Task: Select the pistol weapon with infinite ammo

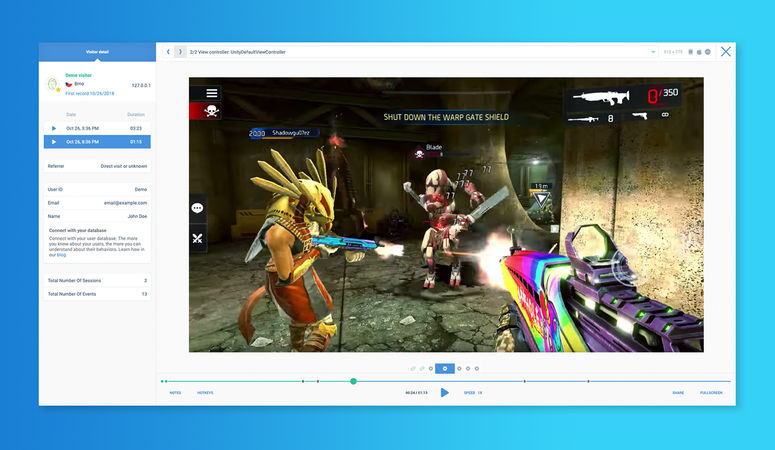Action: pos(650,116)
